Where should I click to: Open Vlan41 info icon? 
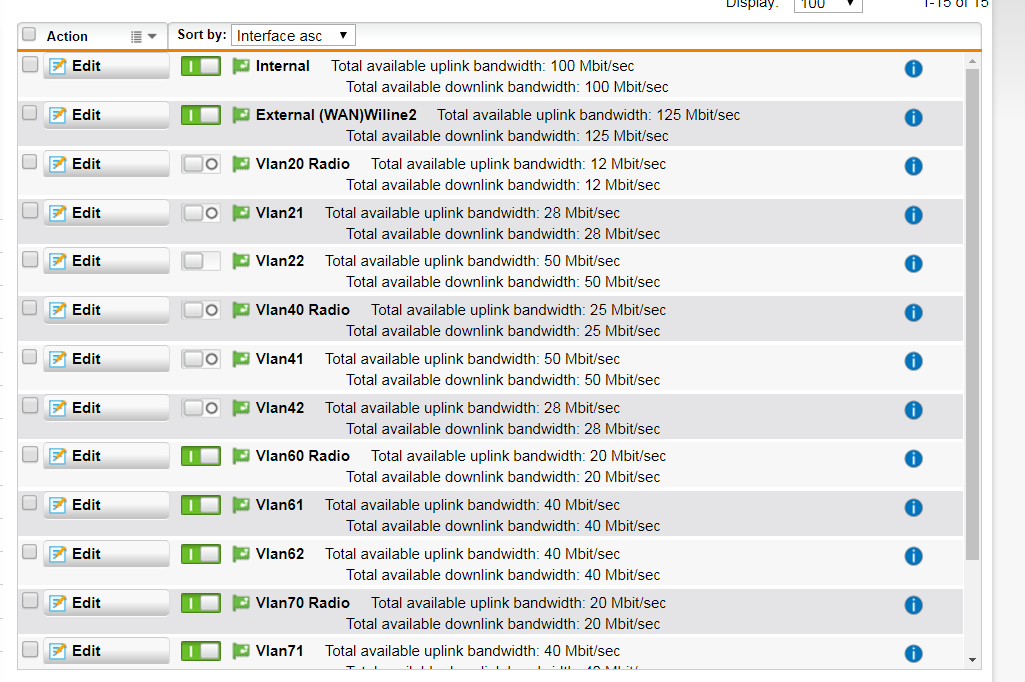point(913,361)
